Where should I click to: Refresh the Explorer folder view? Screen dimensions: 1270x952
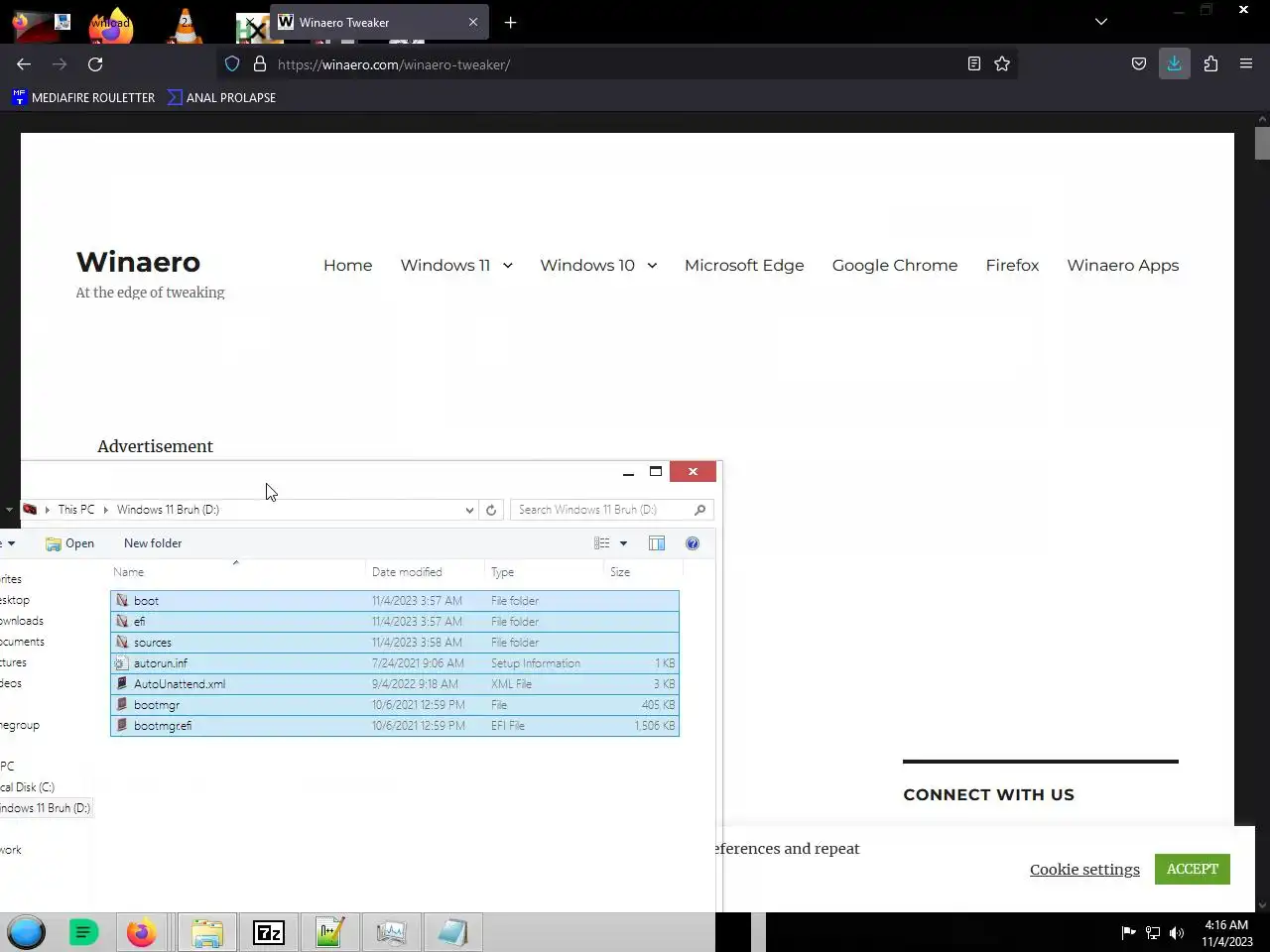(491, 510)
